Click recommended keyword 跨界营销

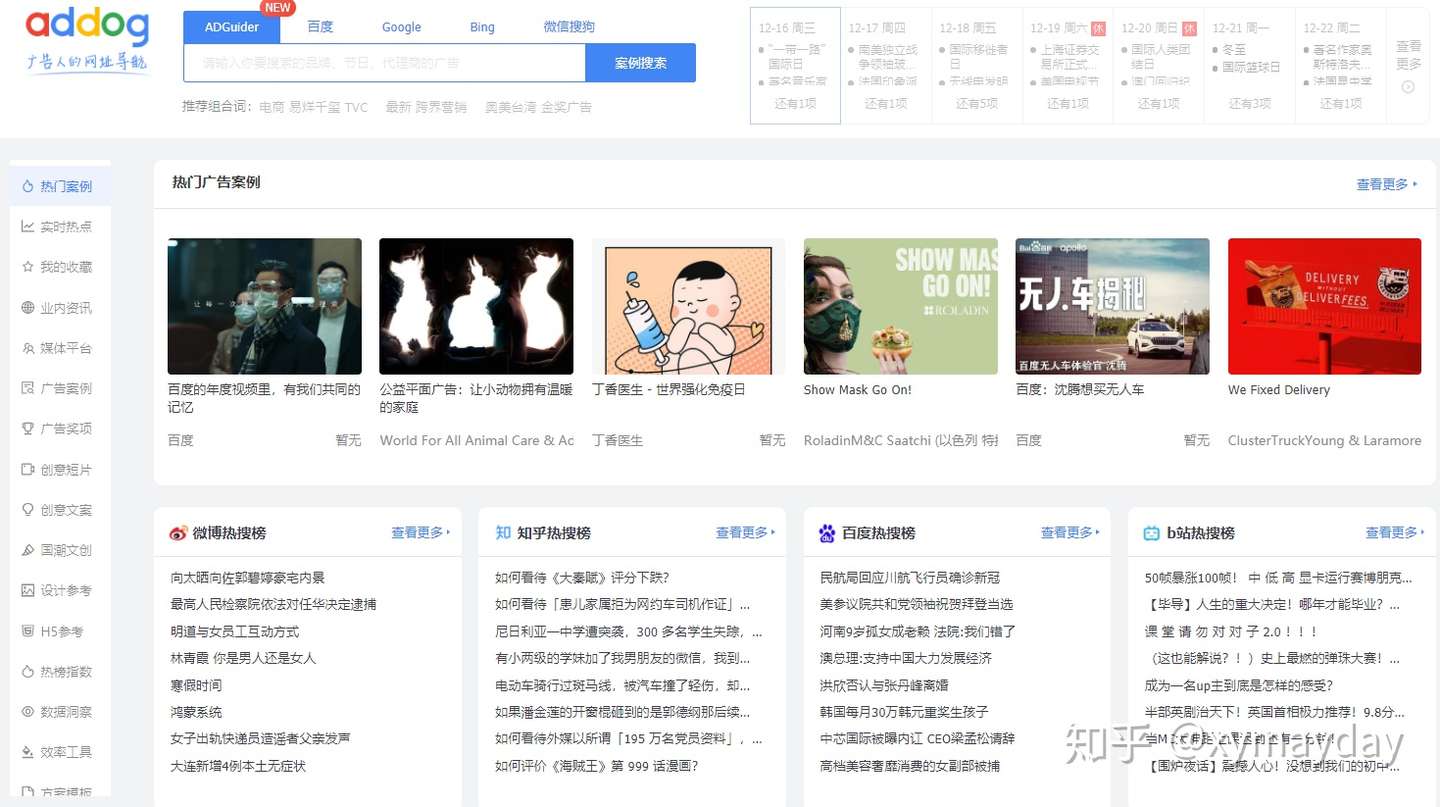tap(440, 107)
